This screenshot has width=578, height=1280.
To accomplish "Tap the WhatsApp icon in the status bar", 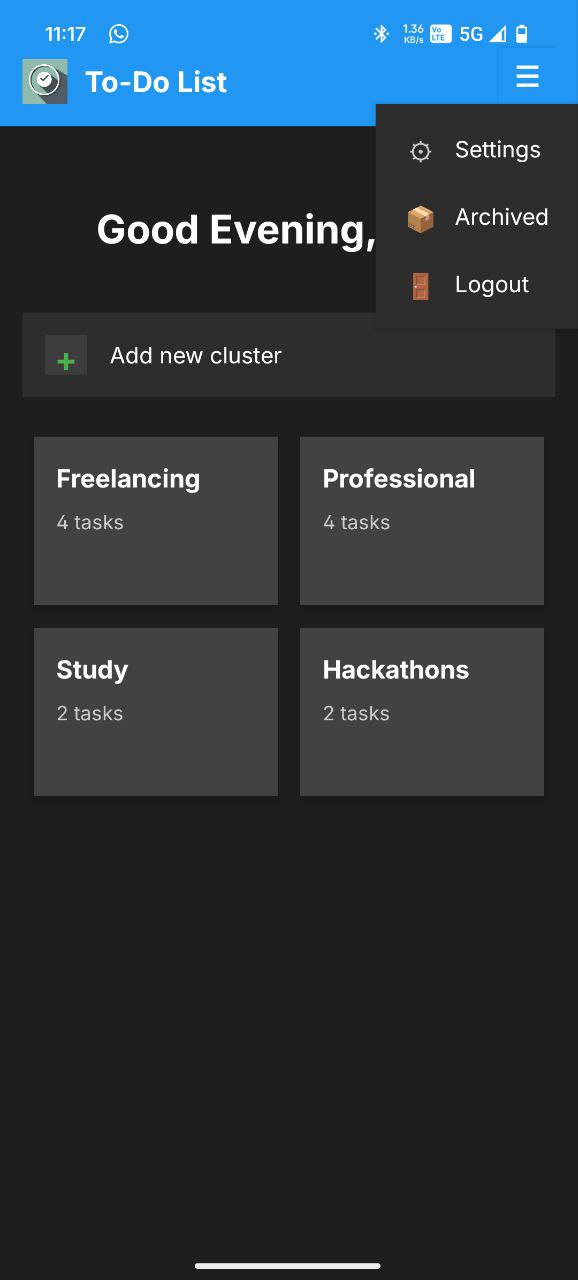I will [x=119, y=33].
